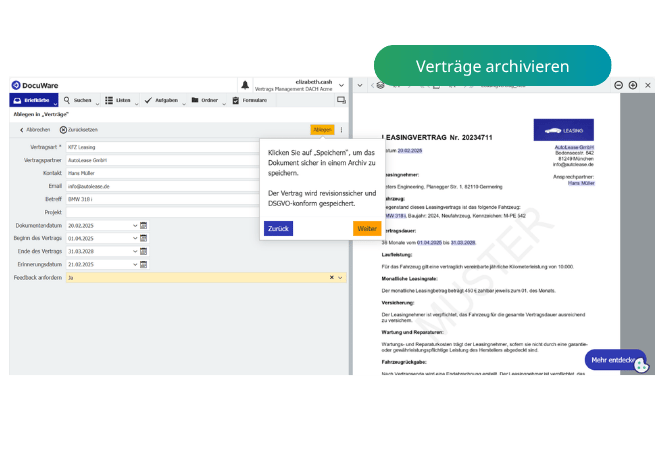Click the Erinnerungsdatum value 21.02.2025
Screen dimensions: 666x450
[x=81, y=265]
